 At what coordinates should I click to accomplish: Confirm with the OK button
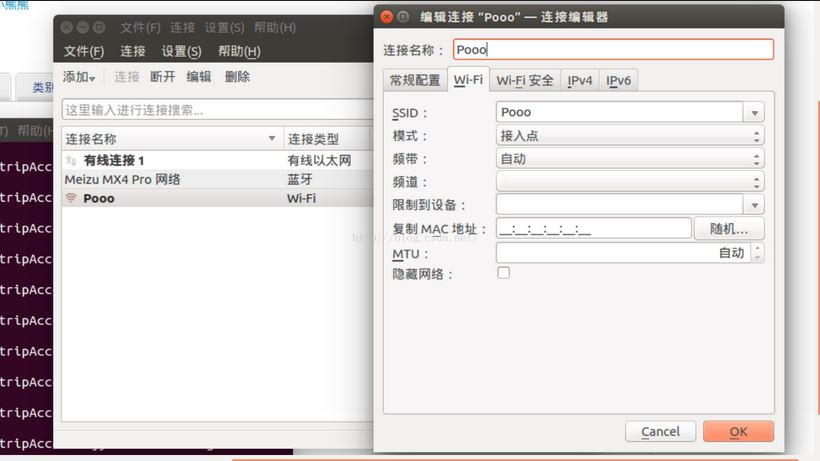(x=738, y=432)
